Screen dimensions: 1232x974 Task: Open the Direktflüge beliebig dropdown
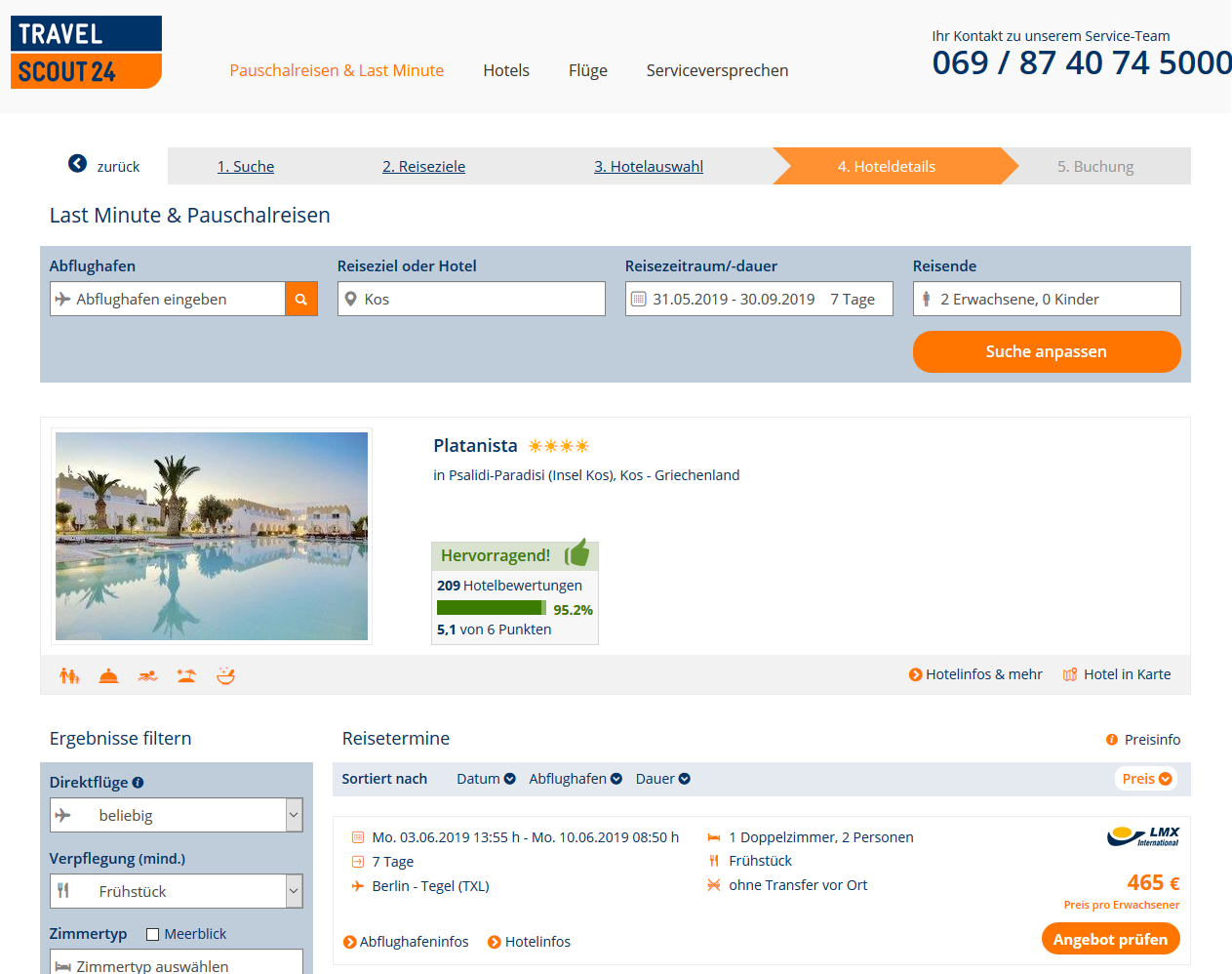pyautogui.click(x=177, y=815)
